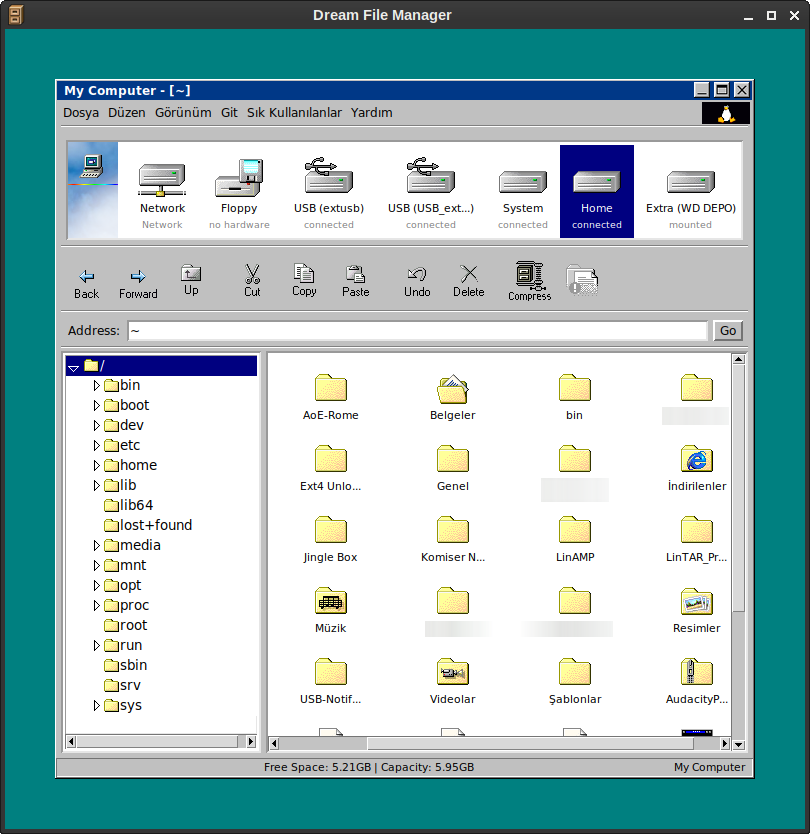Expand the home tree folder
The height and width of the screenshot is (834, 810).
(97, 466)
